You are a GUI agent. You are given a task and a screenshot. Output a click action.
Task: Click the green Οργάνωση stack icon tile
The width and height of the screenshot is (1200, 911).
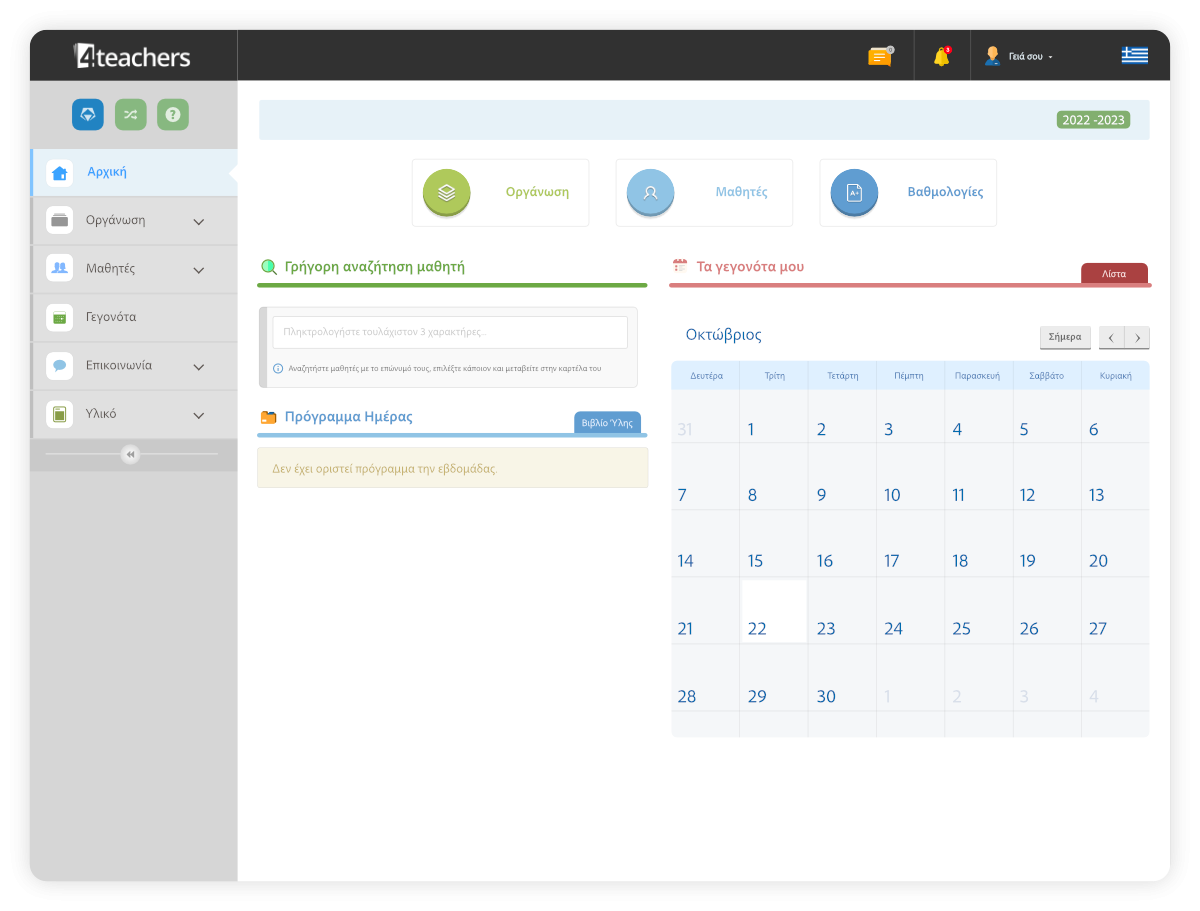[x=447, y=193]
